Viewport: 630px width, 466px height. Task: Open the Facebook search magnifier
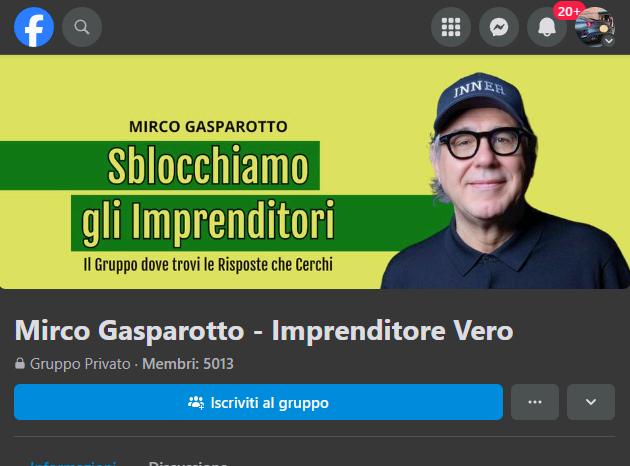point(82,27)
